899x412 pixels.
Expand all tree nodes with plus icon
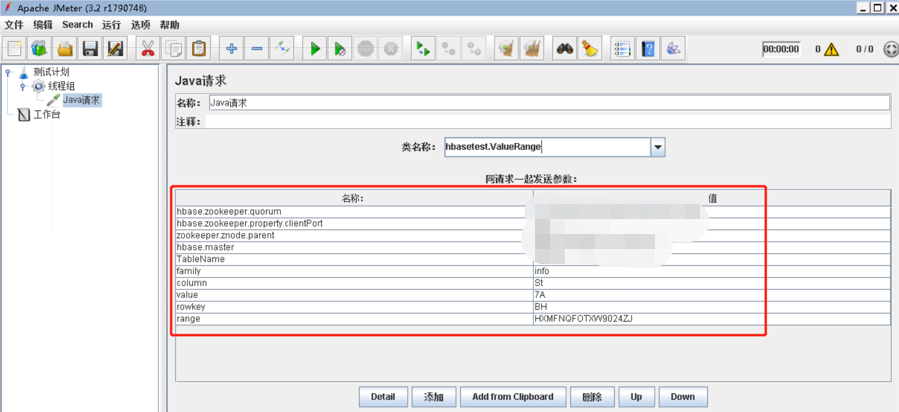tap(232, 49)
